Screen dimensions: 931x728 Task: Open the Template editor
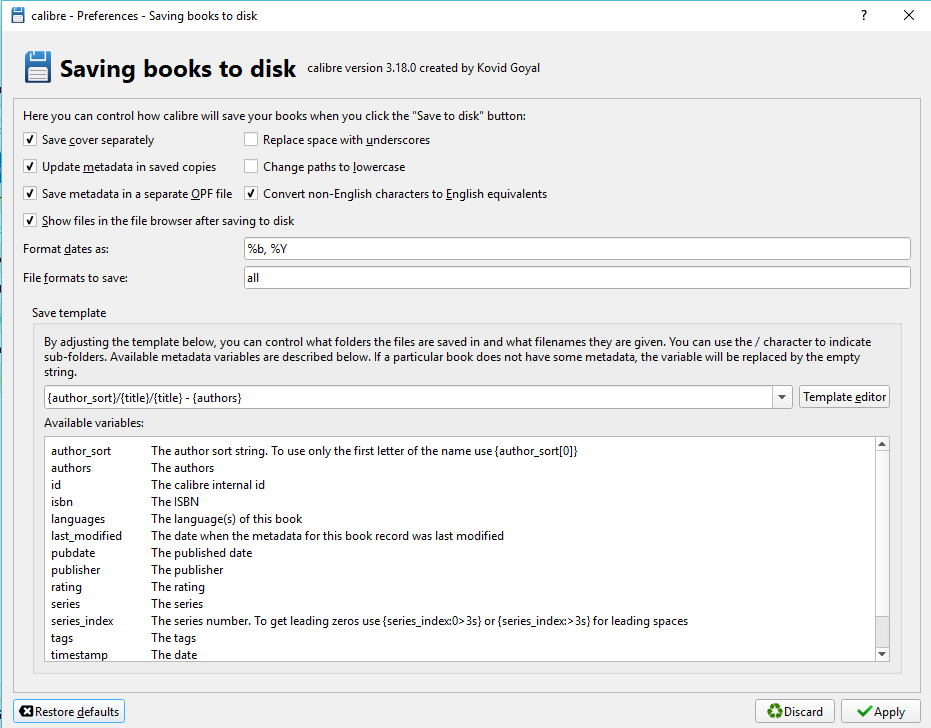coord(844,397)
